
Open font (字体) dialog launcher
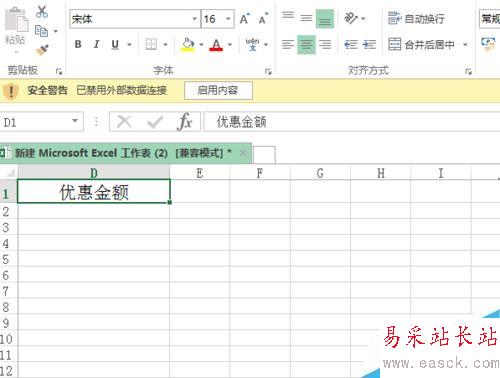click(x=268, y=71)
